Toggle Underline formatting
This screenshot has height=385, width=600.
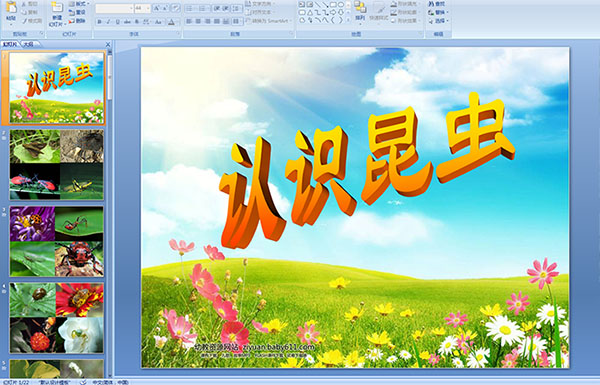point(118,22)
